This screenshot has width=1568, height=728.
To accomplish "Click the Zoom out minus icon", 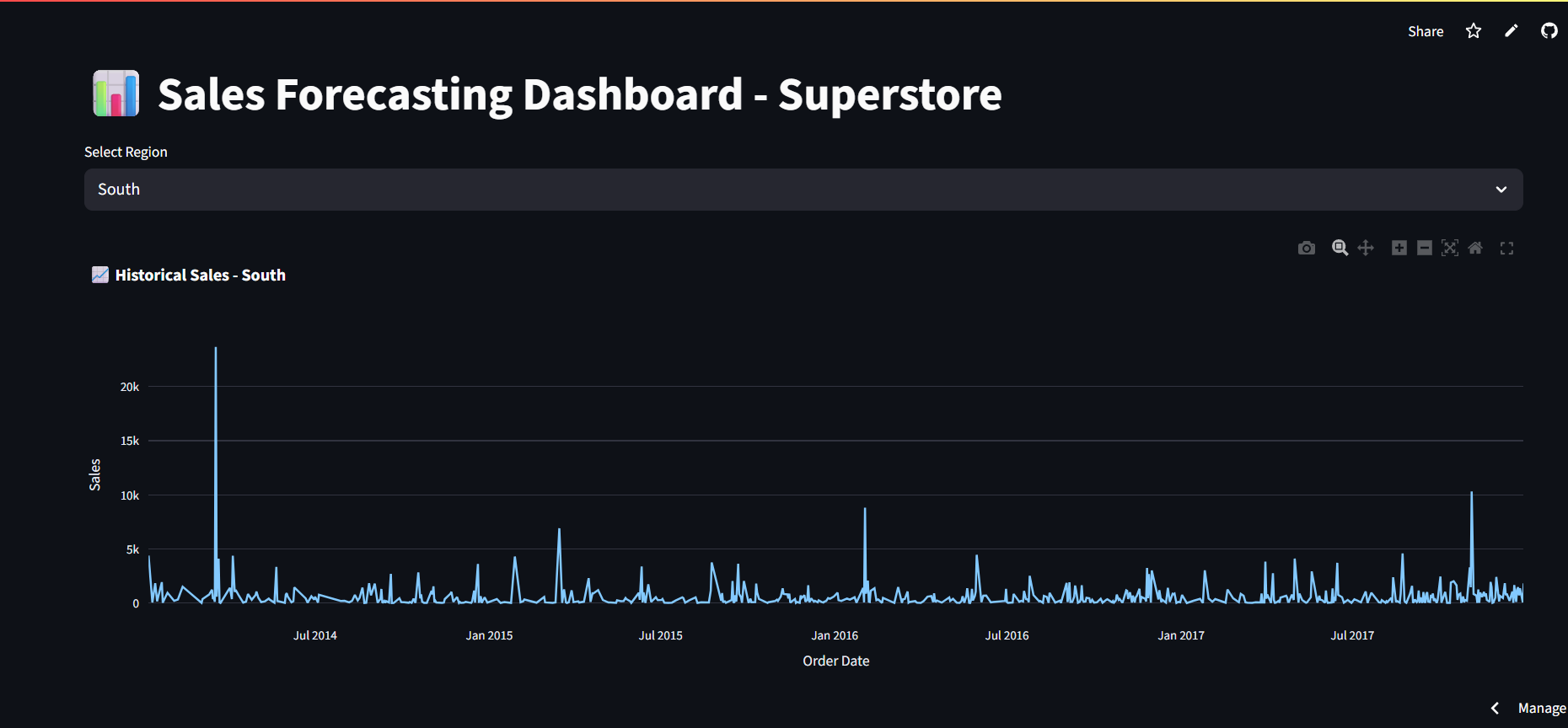I will (1424, 248).
